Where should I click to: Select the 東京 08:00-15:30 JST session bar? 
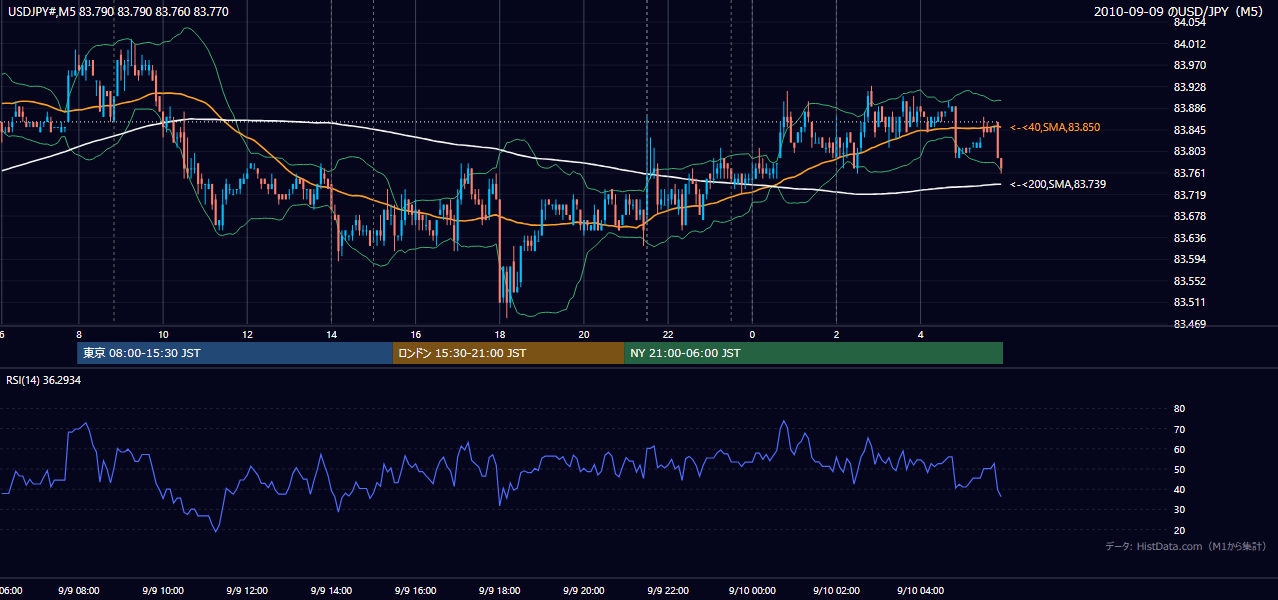(235, 353)
